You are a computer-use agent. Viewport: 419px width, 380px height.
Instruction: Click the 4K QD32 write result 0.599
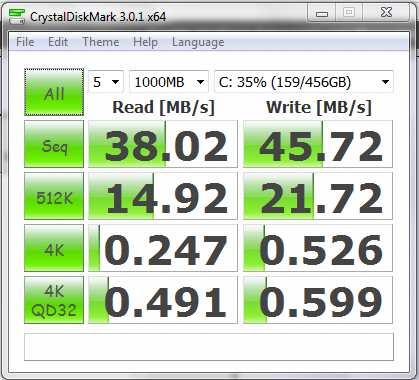point(318,300)
